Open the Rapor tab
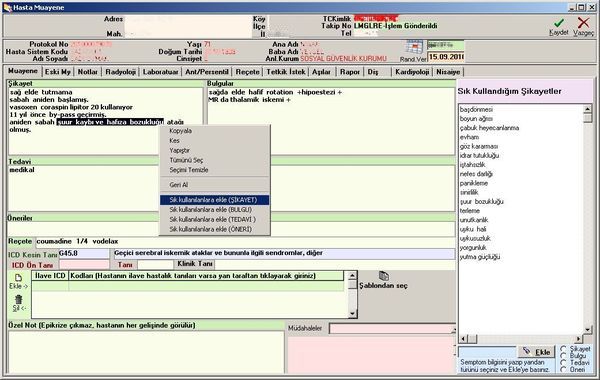Viewport: 600px width, 380px height. [350, 72]
